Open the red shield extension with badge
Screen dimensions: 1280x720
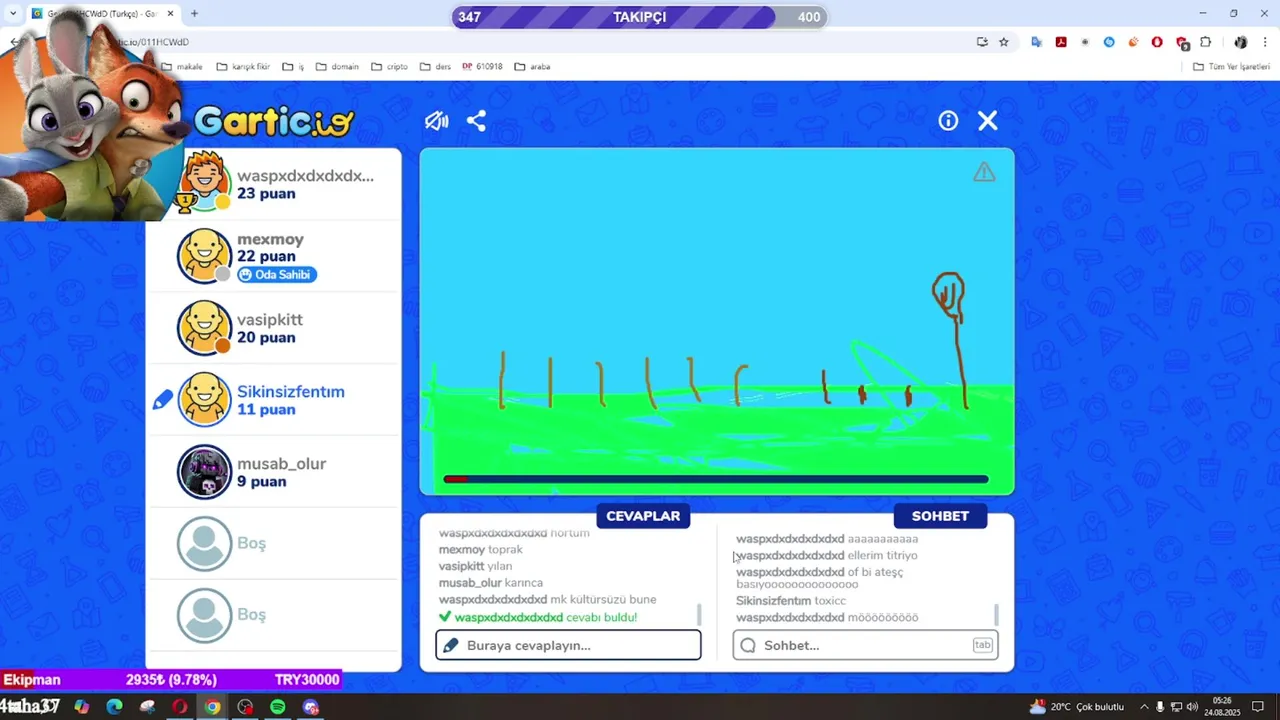pyautogui.click(x=1182, y=43)
